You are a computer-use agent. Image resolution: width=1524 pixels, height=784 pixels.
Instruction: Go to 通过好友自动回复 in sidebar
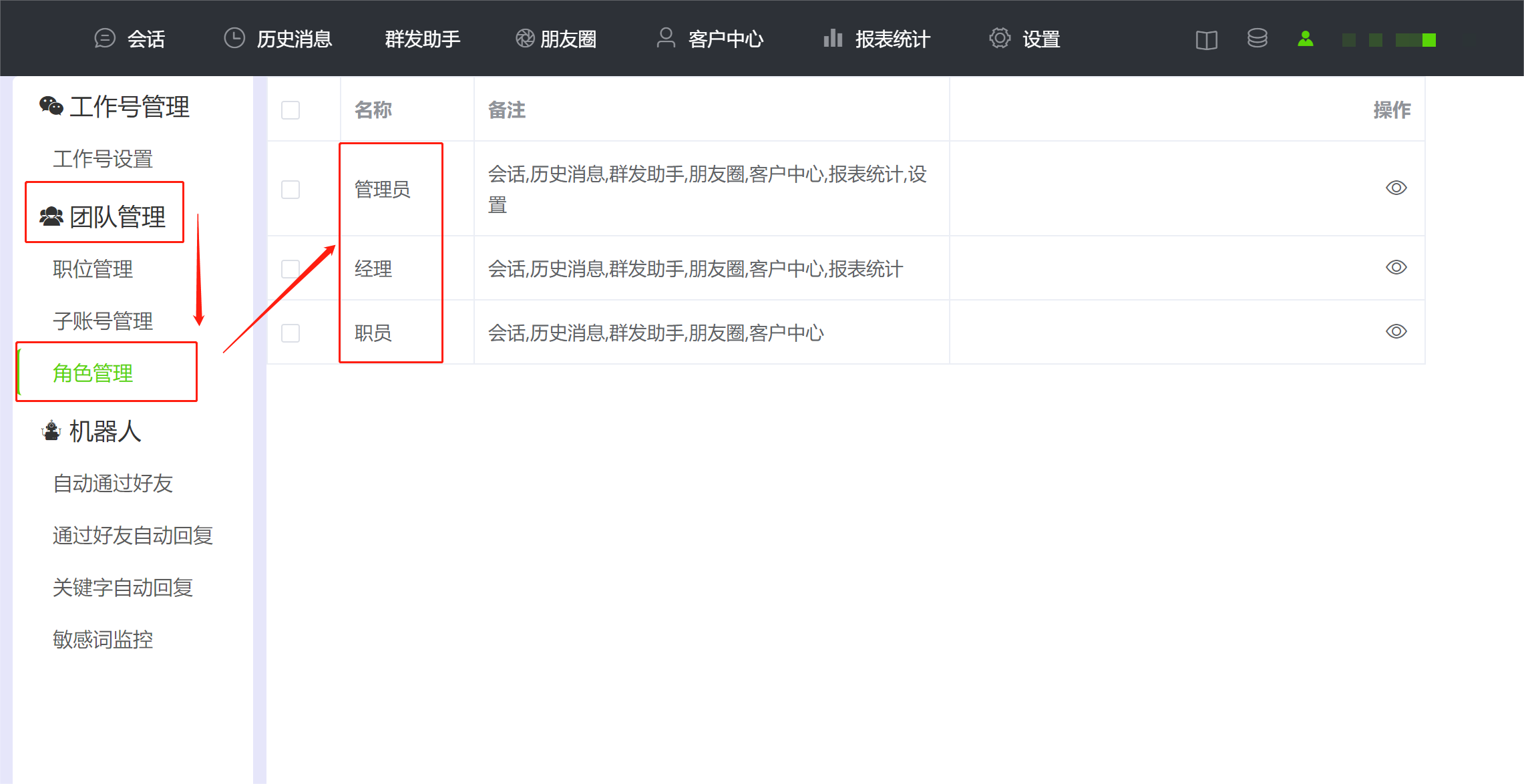coord(133,536)
